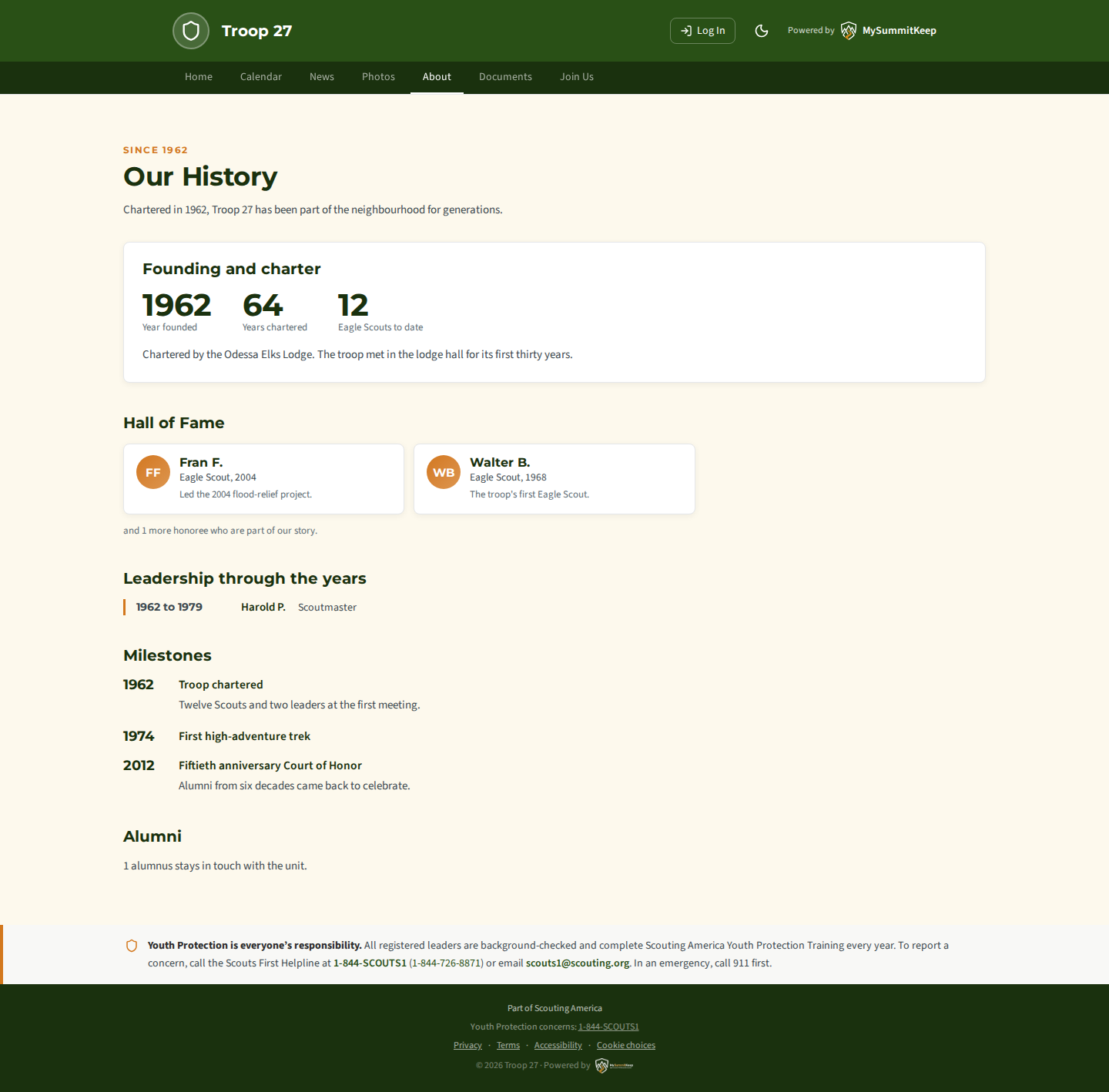Viewport: 1109px width, 1092px height.
Task: Select the About tab
Action: (437, 77)
